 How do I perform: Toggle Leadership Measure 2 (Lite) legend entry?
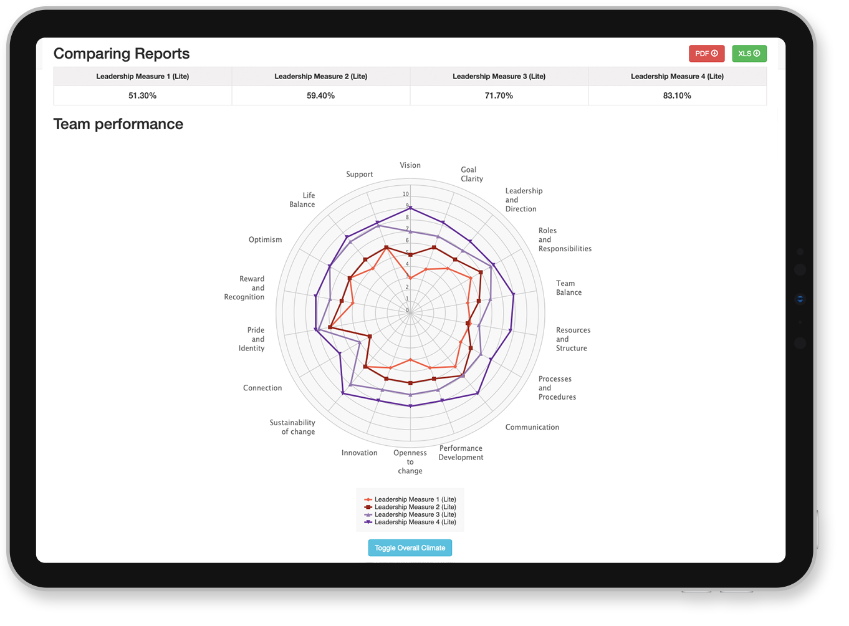[411, 507]
